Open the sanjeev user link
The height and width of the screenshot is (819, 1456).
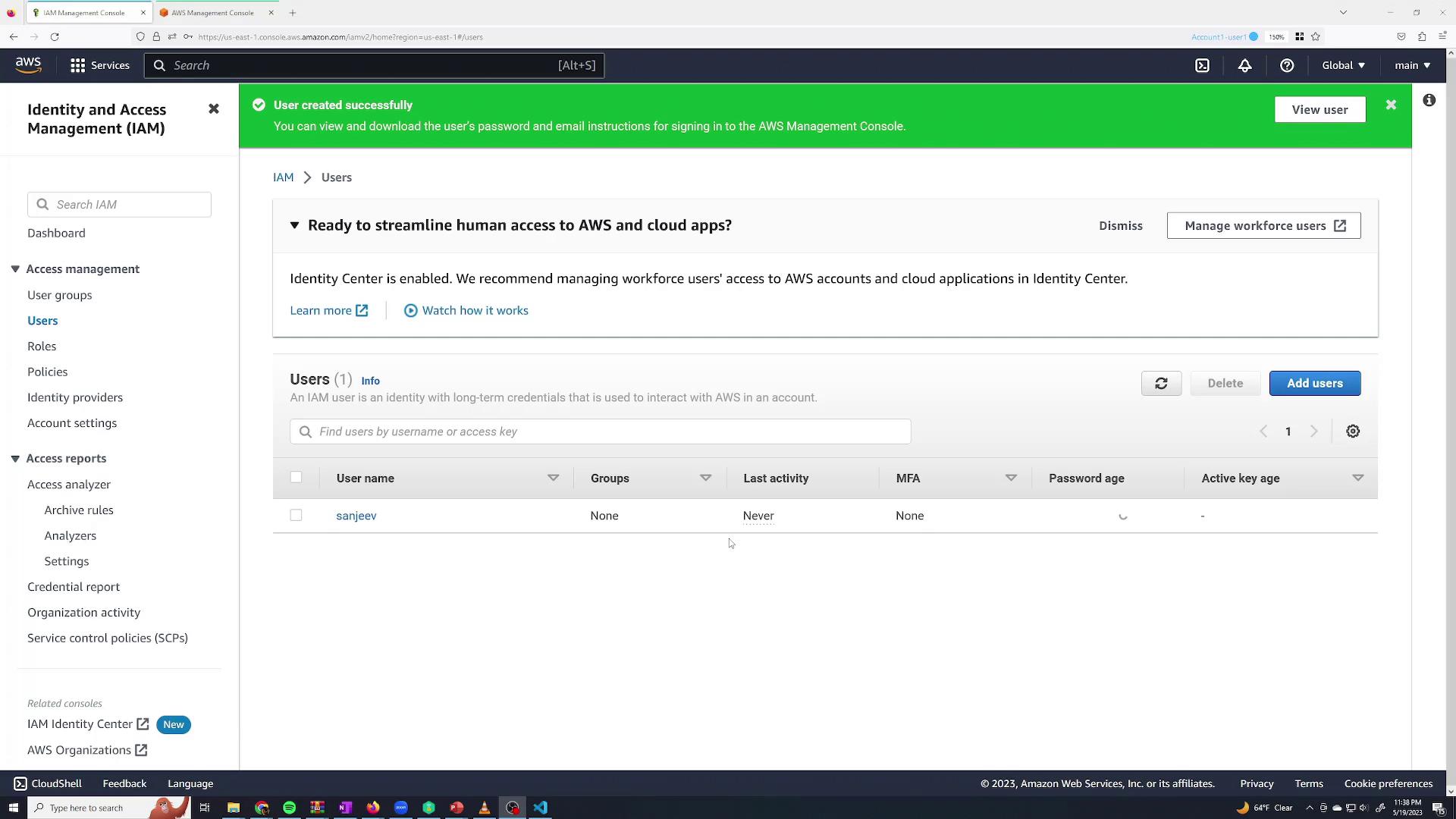pos(356,516)
